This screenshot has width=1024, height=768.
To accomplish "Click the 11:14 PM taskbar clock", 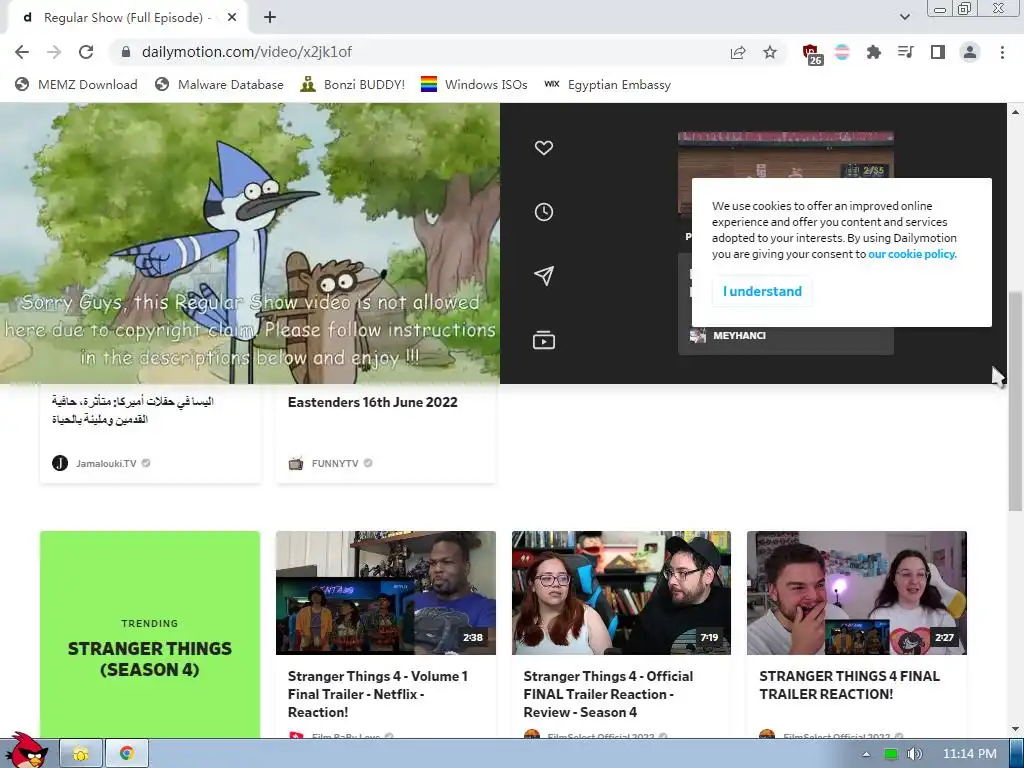I will [969, 754].
